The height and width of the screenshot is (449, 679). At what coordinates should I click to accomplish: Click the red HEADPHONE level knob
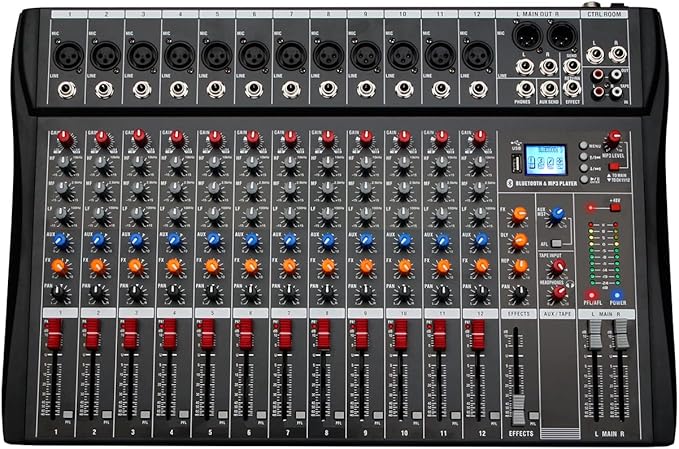tap(558, 293)
